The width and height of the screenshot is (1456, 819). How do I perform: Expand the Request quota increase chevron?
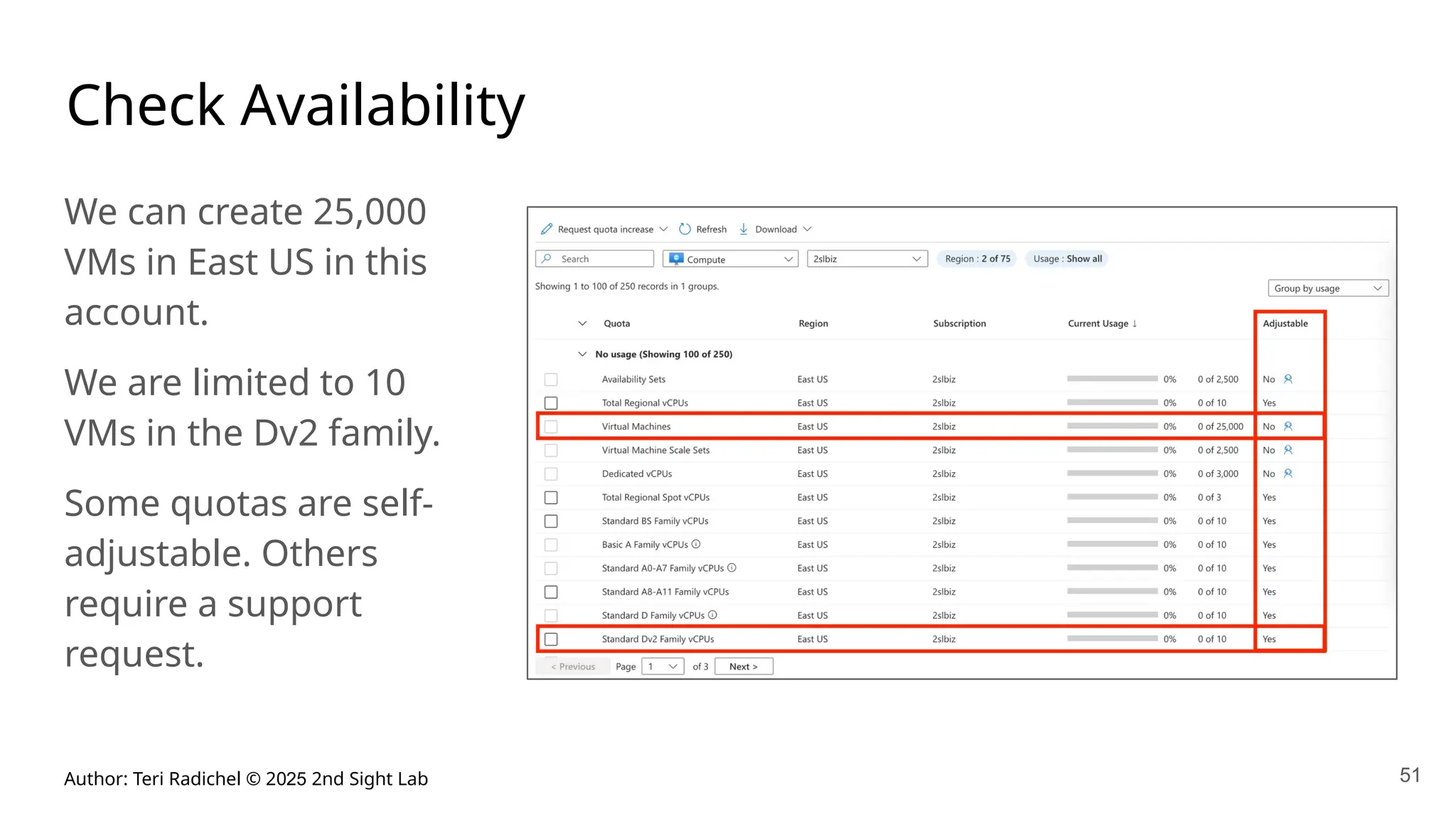pos(663,229)
